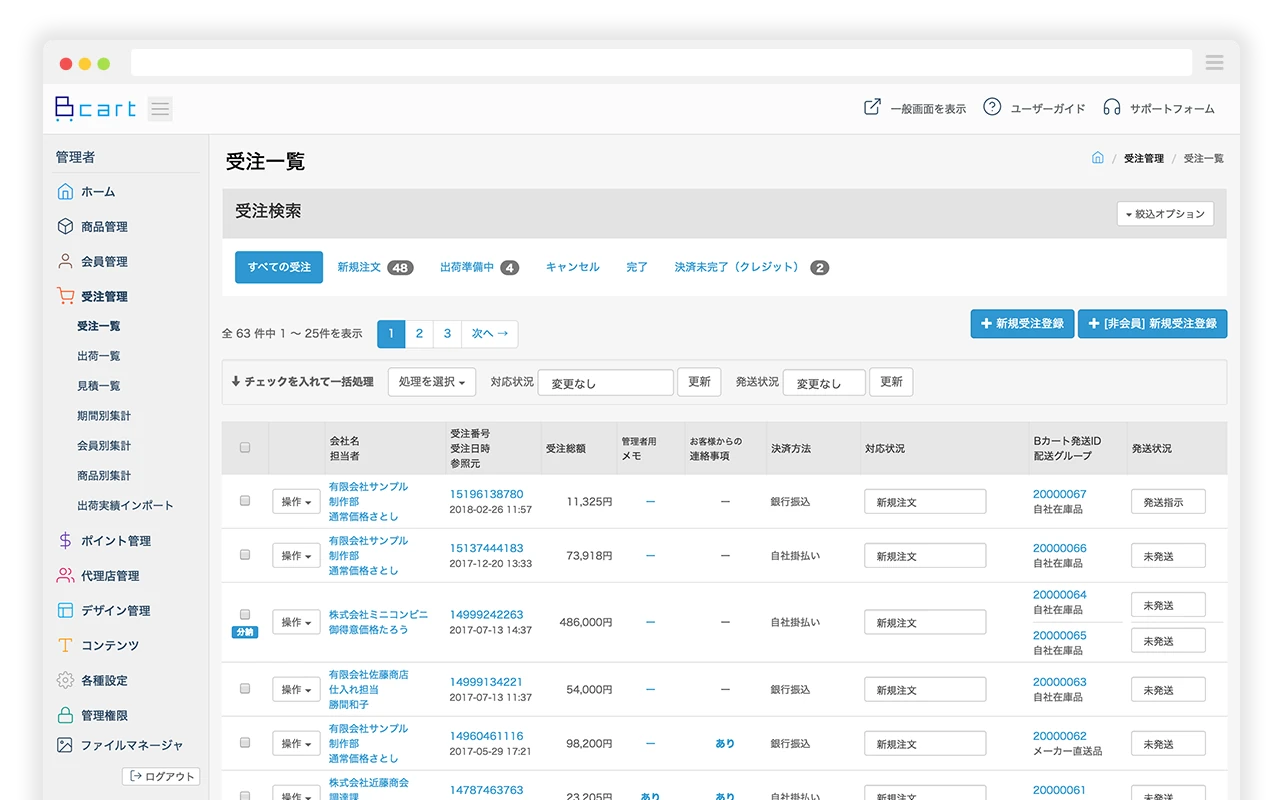1280x800 pixels.
Task: Click the Bcart logo
Action: coord(95,108)
